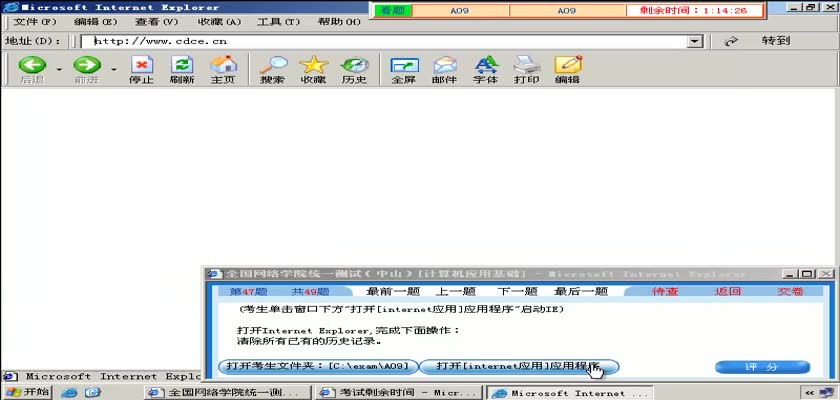Refresh the page with 刷新 icon
Image resolution: width=840 pixels, height=400 pixels.
182,65
